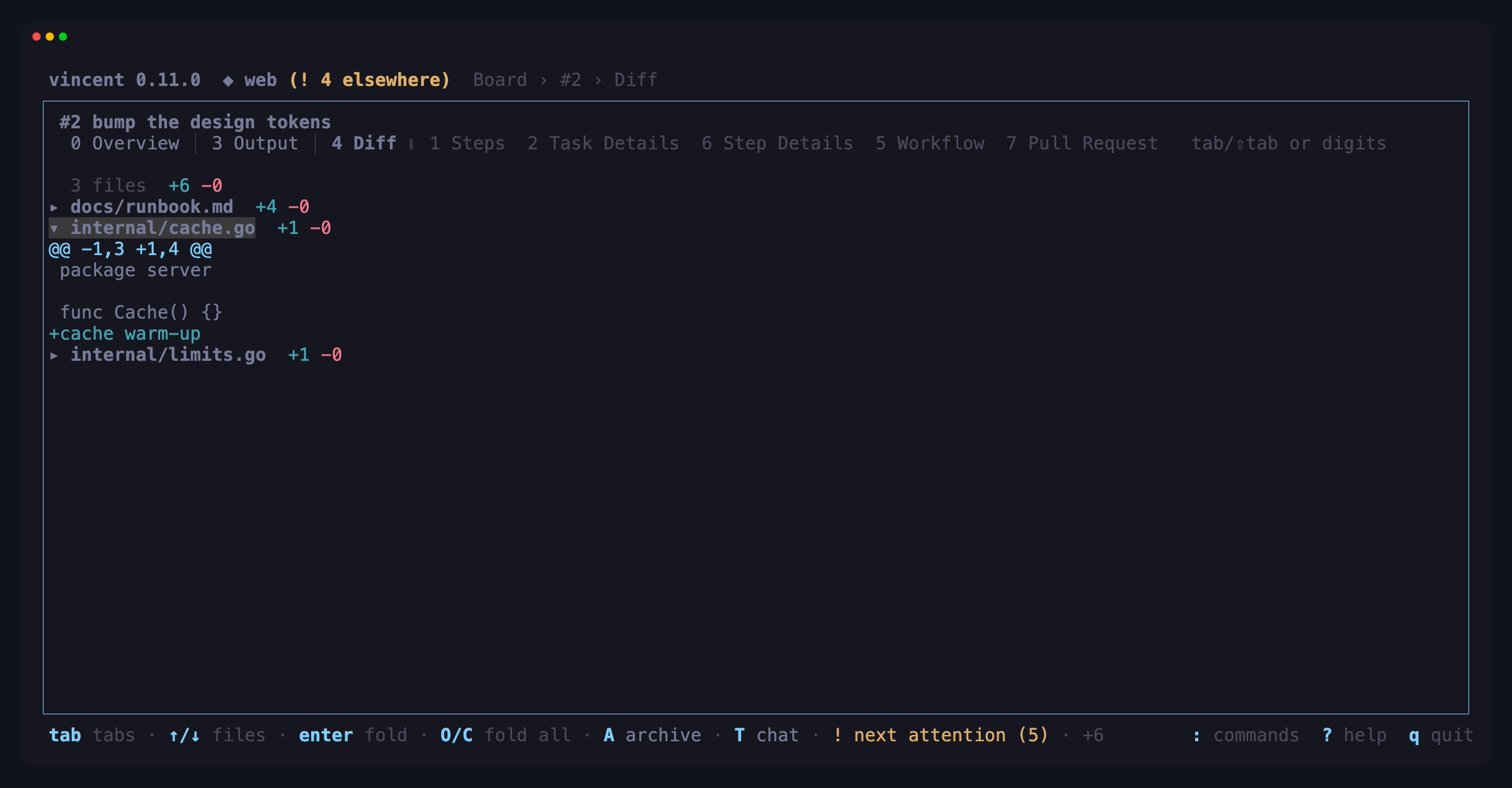Switch to the 3 Output tab
Viewport: 1512px width, 788px height.
point(255,143)
